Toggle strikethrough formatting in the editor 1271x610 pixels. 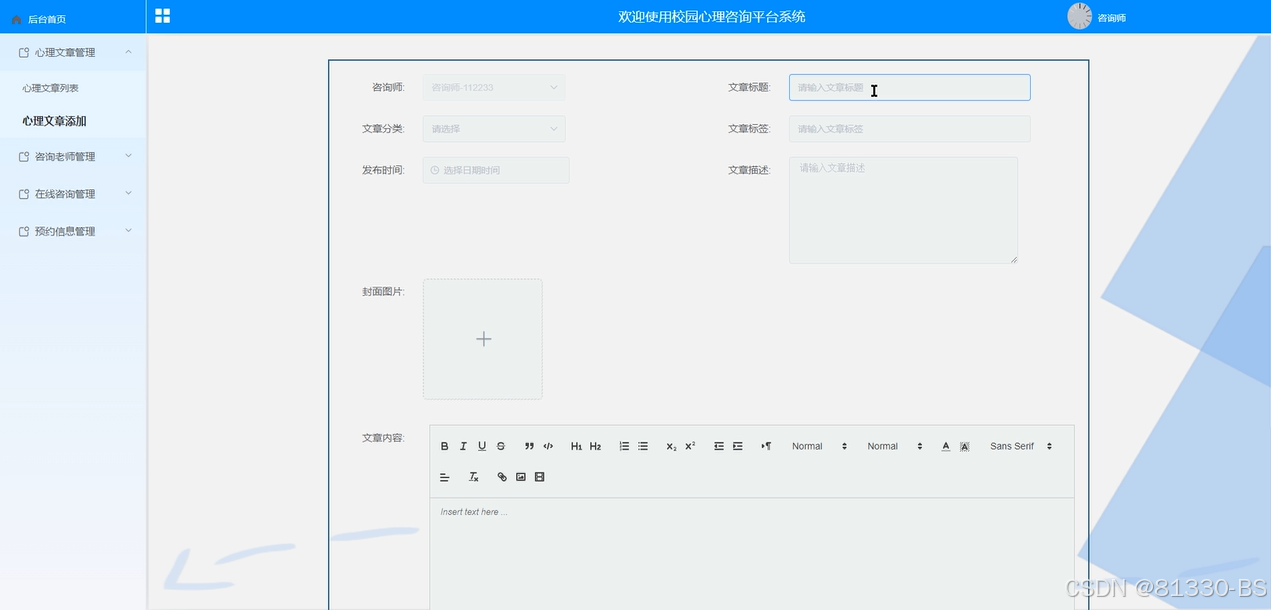501,446
